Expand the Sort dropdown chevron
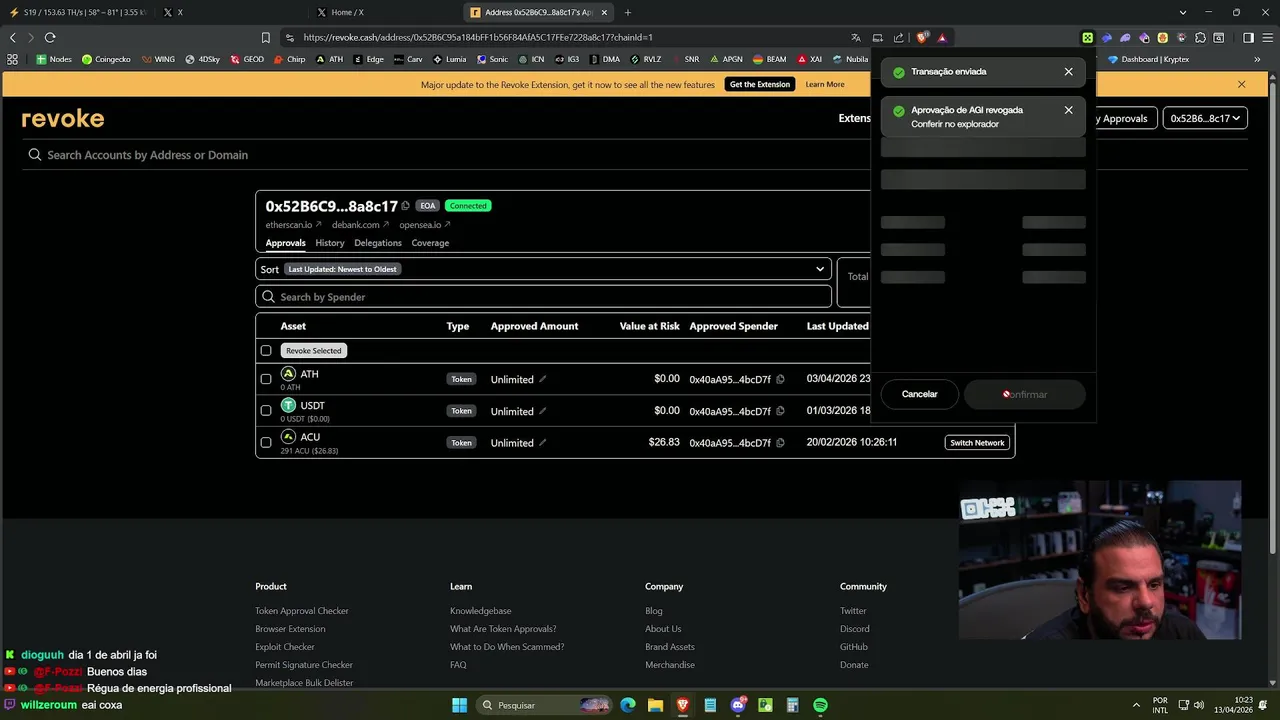 click(x=820, y=269)
